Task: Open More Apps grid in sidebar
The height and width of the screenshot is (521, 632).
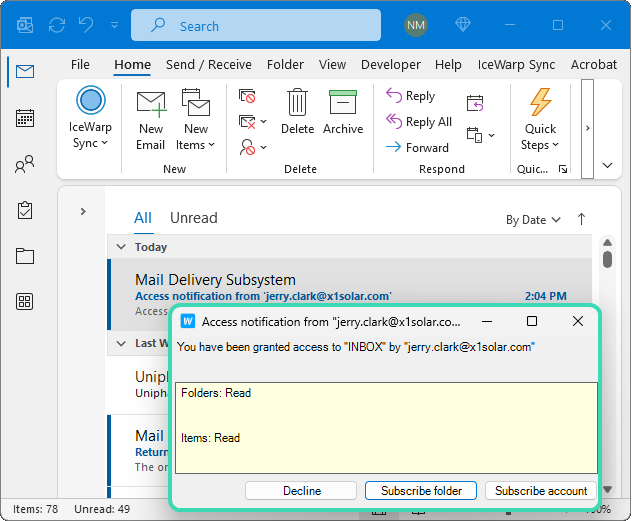Action: pos(25,301)
